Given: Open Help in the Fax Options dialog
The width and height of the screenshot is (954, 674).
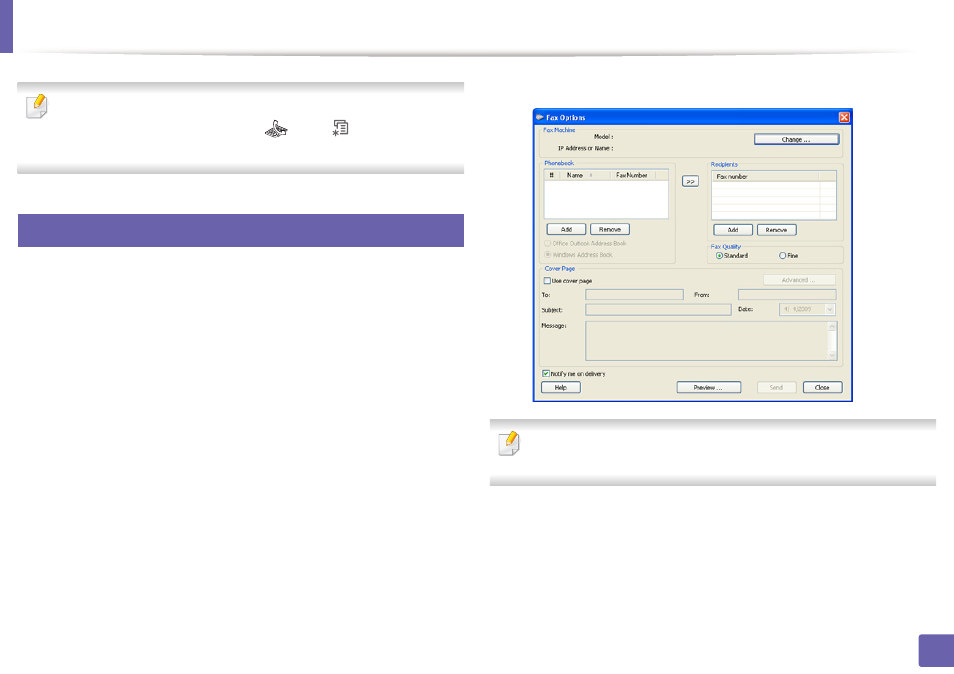Looking at the screenshot, I should (x=560, y=387).
